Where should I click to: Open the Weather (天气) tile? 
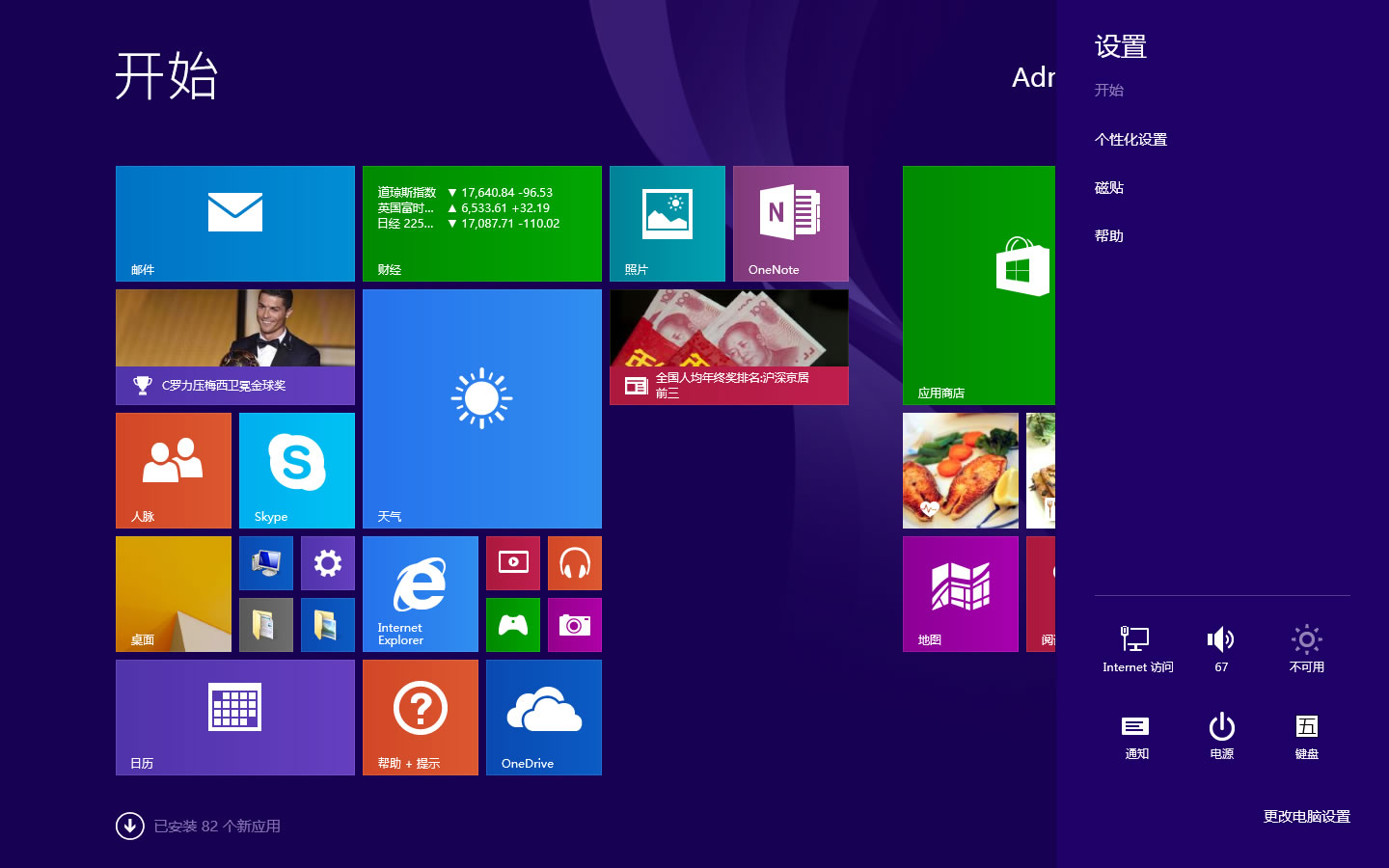pyautogui.click(x=482, y=409)
